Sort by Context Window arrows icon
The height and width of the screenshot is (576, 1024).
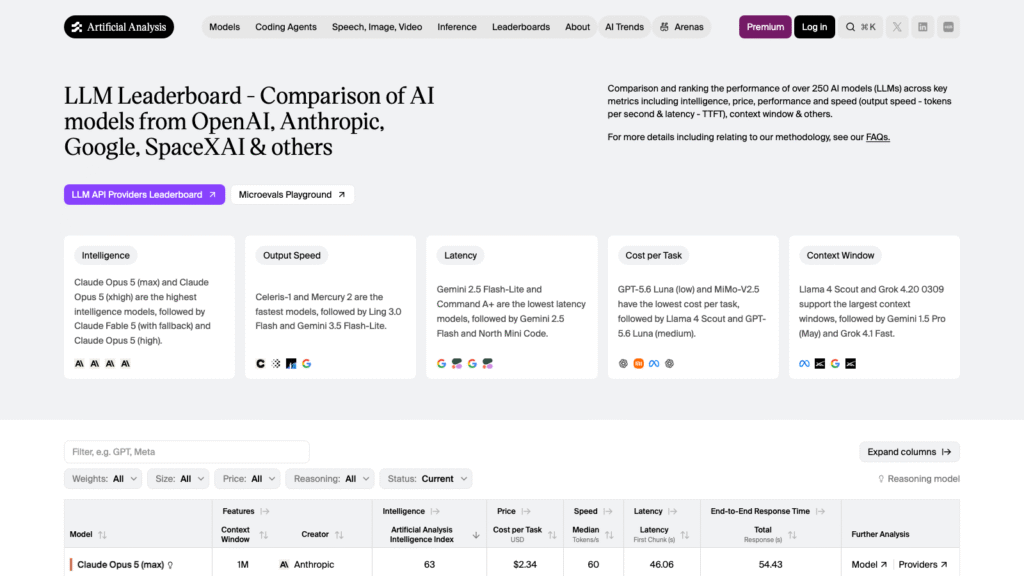pyautogui.click(x=264, y=534)
